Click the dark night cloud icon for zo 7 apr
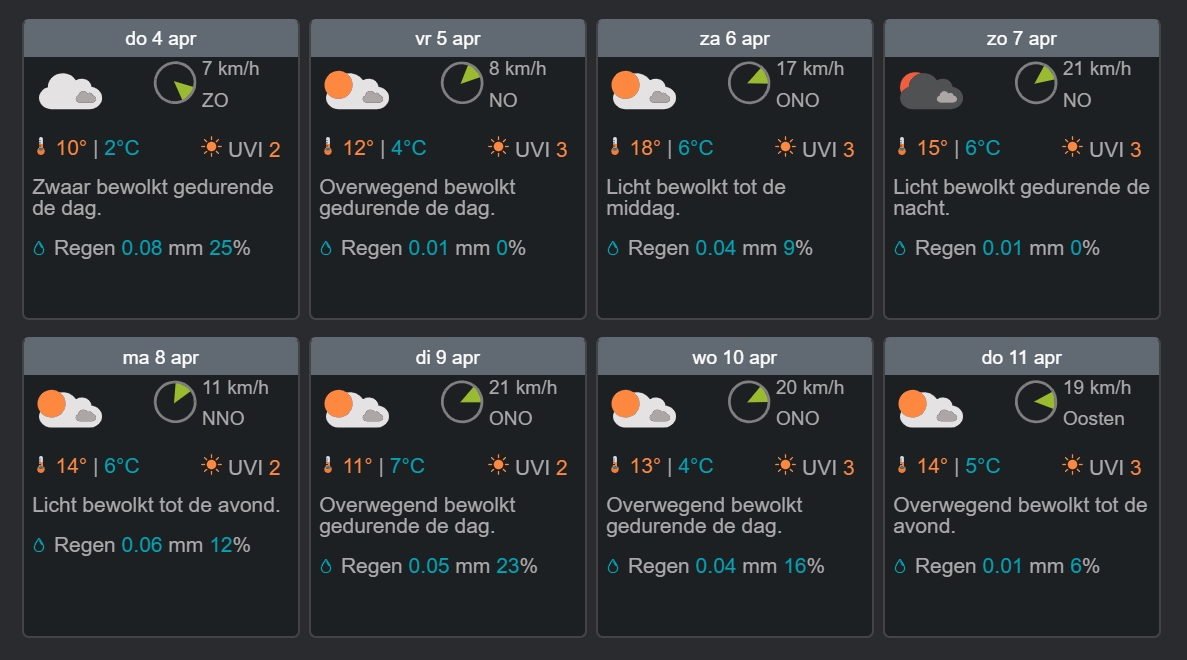Screen dimensions: 1187x660 pos(930,91)
